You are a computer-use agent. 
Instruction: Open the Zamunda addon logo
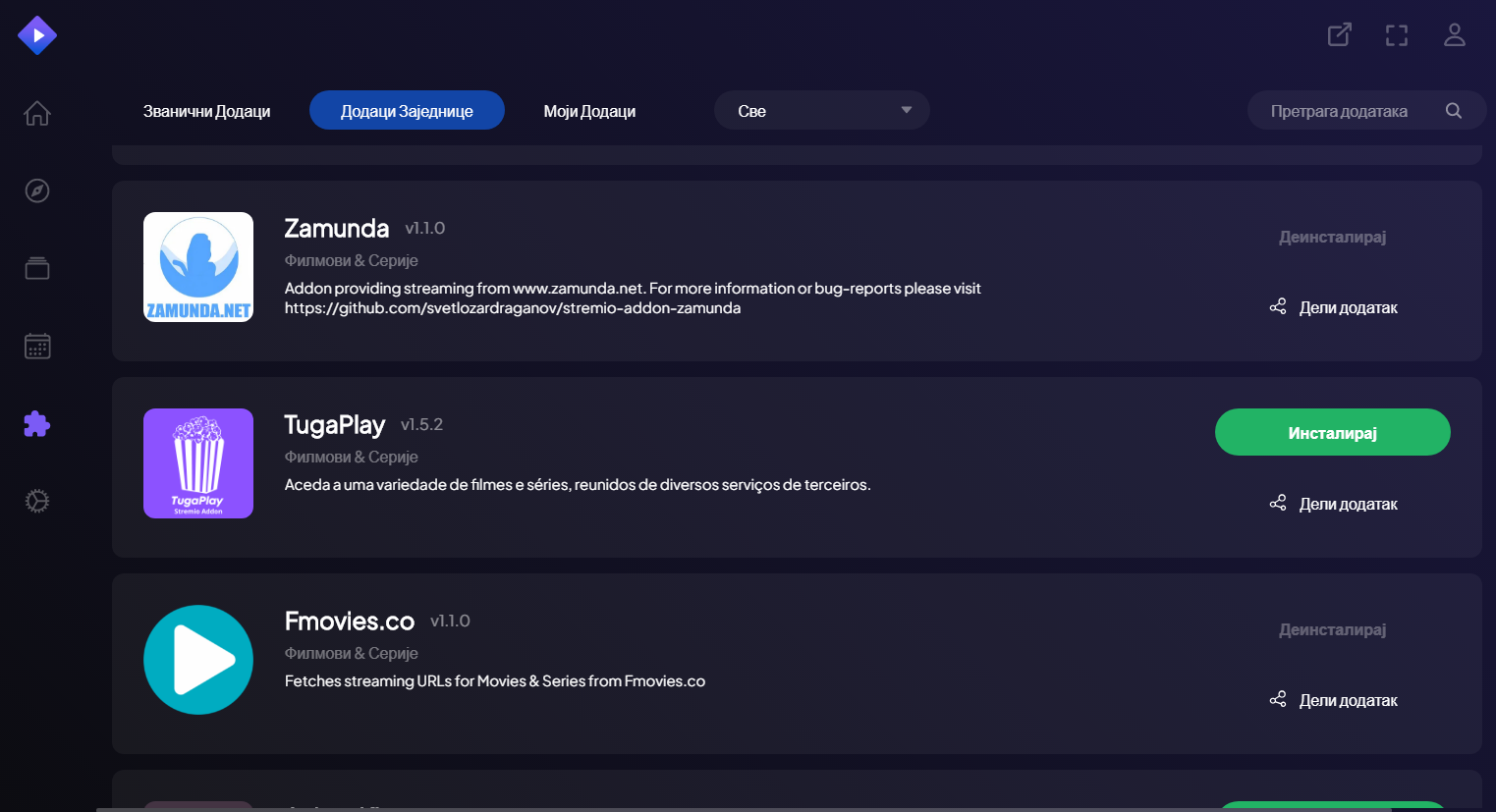(x=198, y=267)
